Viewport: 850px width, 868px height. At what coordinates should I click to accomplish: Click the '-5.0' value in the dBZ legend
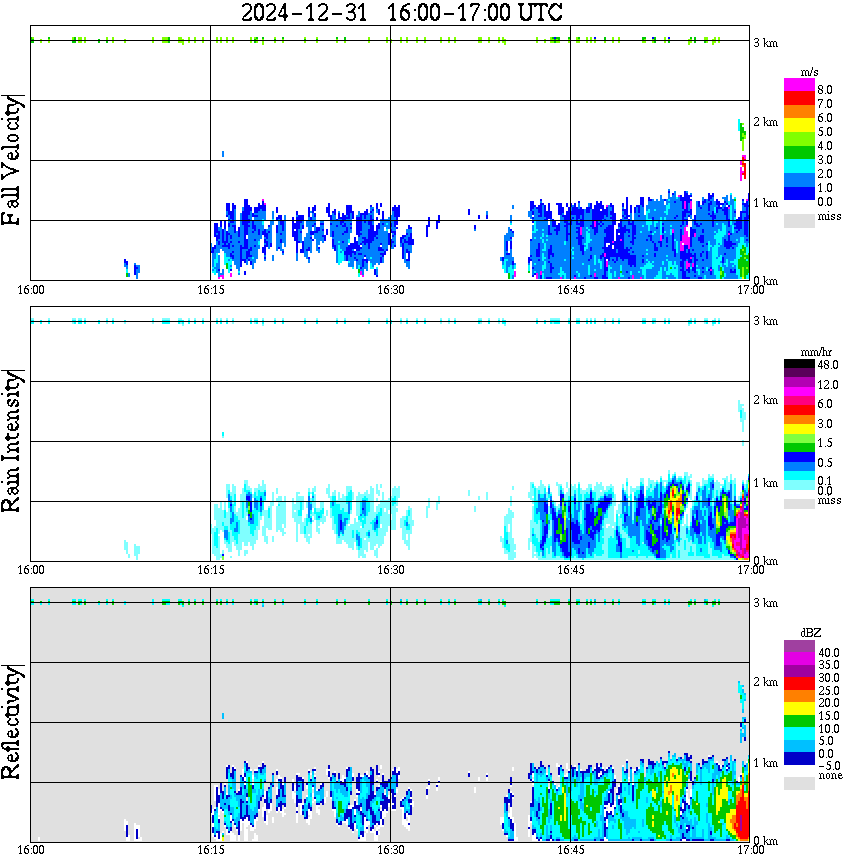(x=829, y=766)
